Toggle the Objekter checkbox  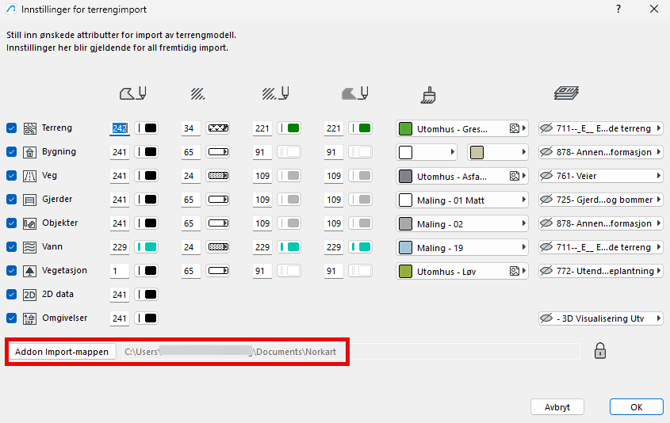(11, 223)
